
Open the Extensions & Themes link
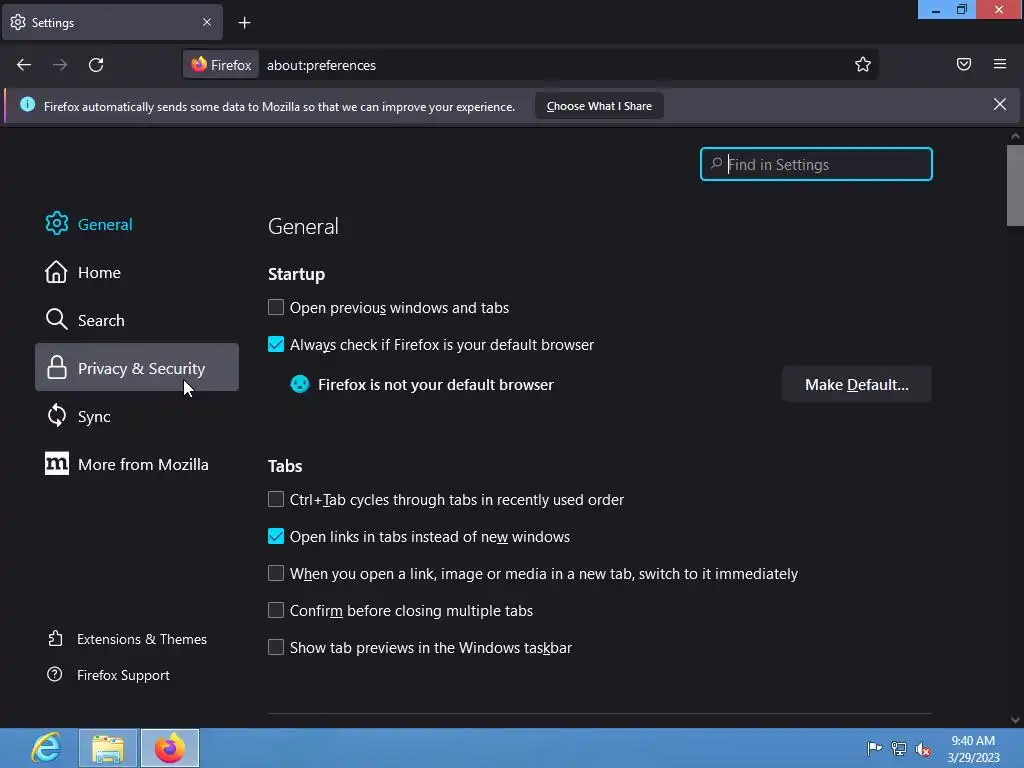point(142,639)
